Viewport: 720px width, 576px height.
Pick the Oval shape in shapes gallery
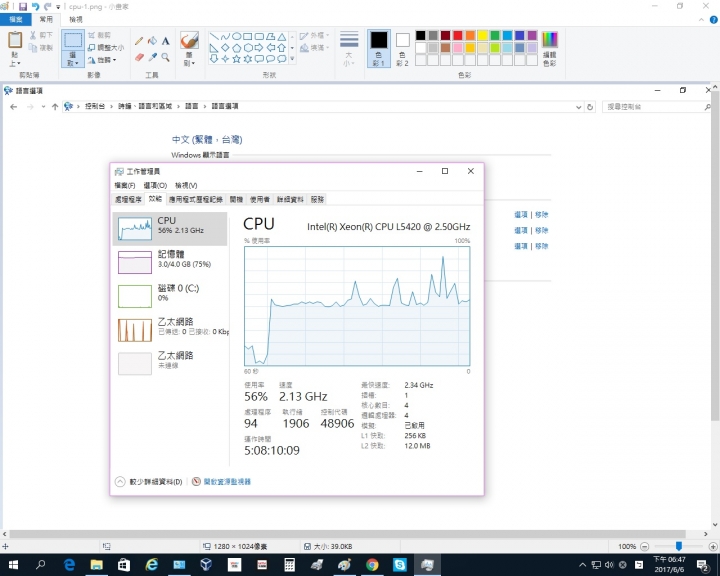tap(236, 37)
